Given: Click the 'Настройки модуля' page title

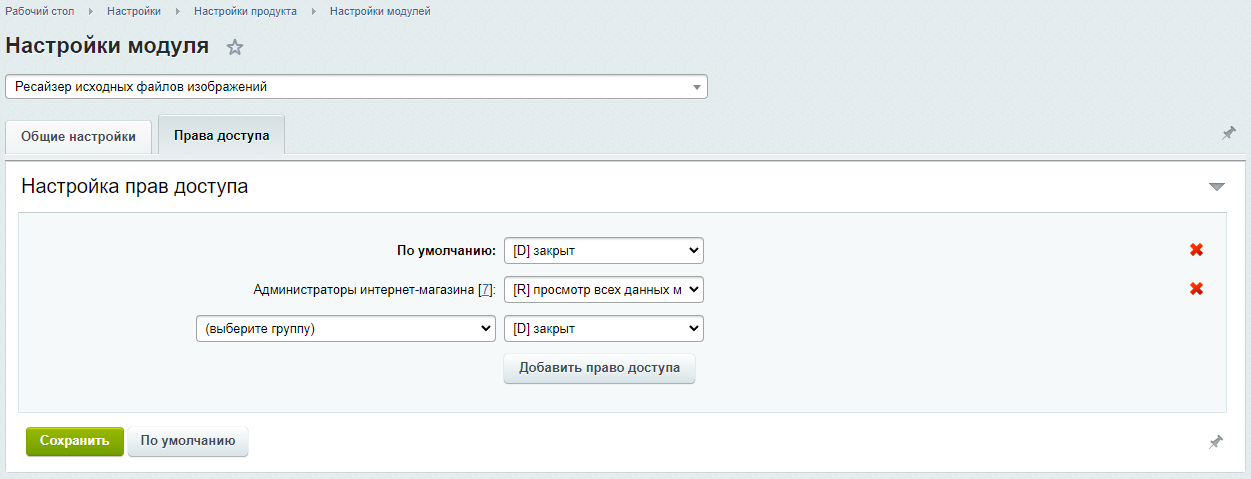Looking at the screenshot, I should pos(107,46).
